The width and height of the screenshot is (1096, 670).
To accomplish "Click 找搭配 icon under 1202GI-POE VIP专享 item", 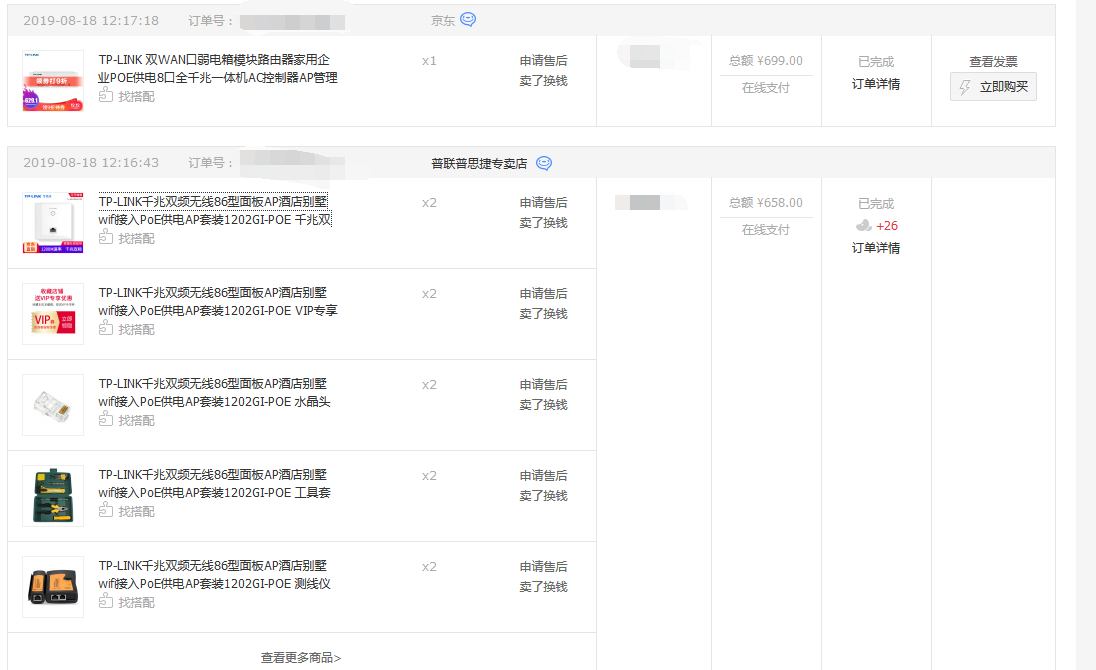I will pyautogui.click(x=106, y=328).
